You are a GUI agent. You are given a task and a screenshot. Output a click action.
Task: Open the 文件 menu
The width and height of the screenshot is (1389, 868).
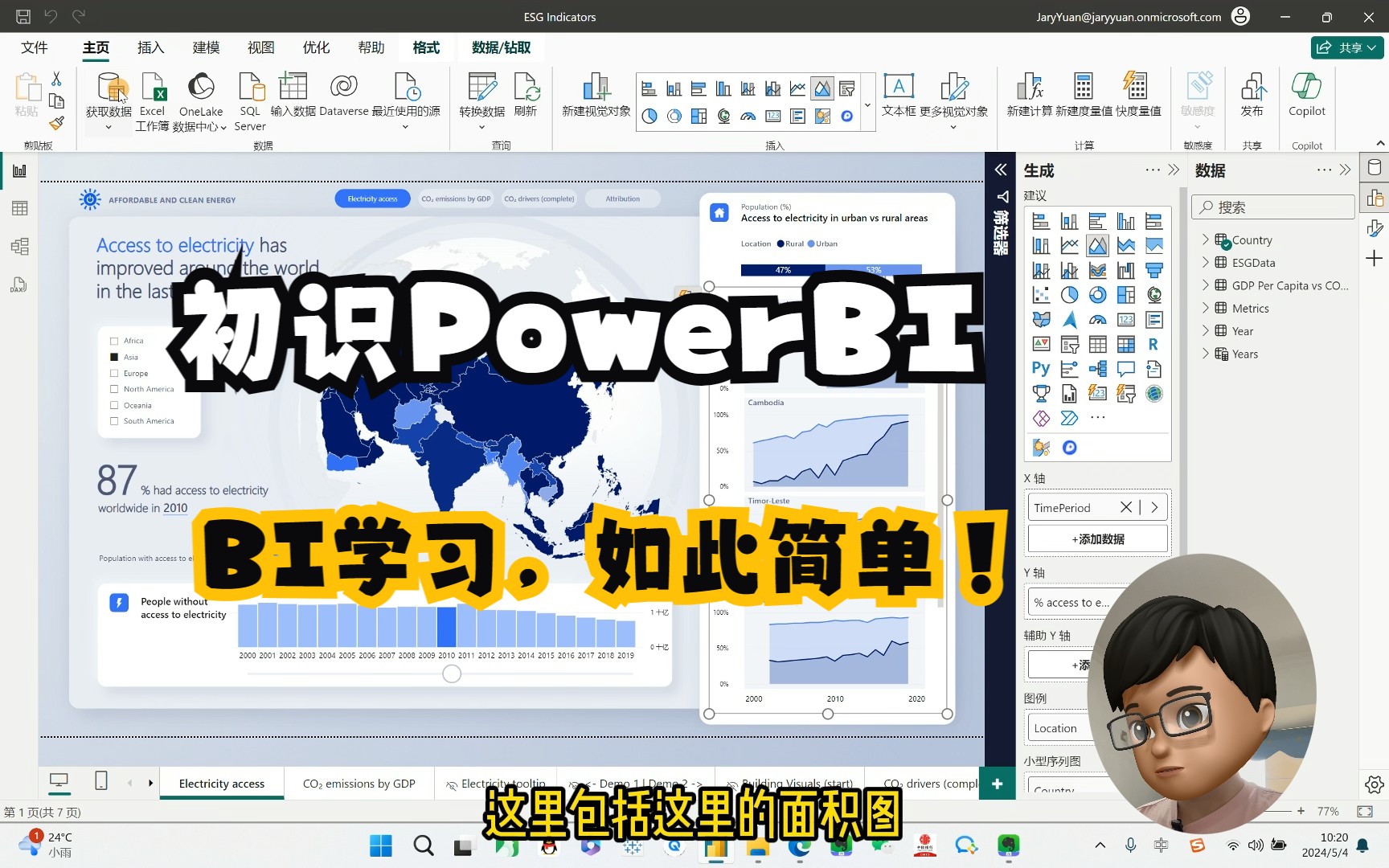34,47
